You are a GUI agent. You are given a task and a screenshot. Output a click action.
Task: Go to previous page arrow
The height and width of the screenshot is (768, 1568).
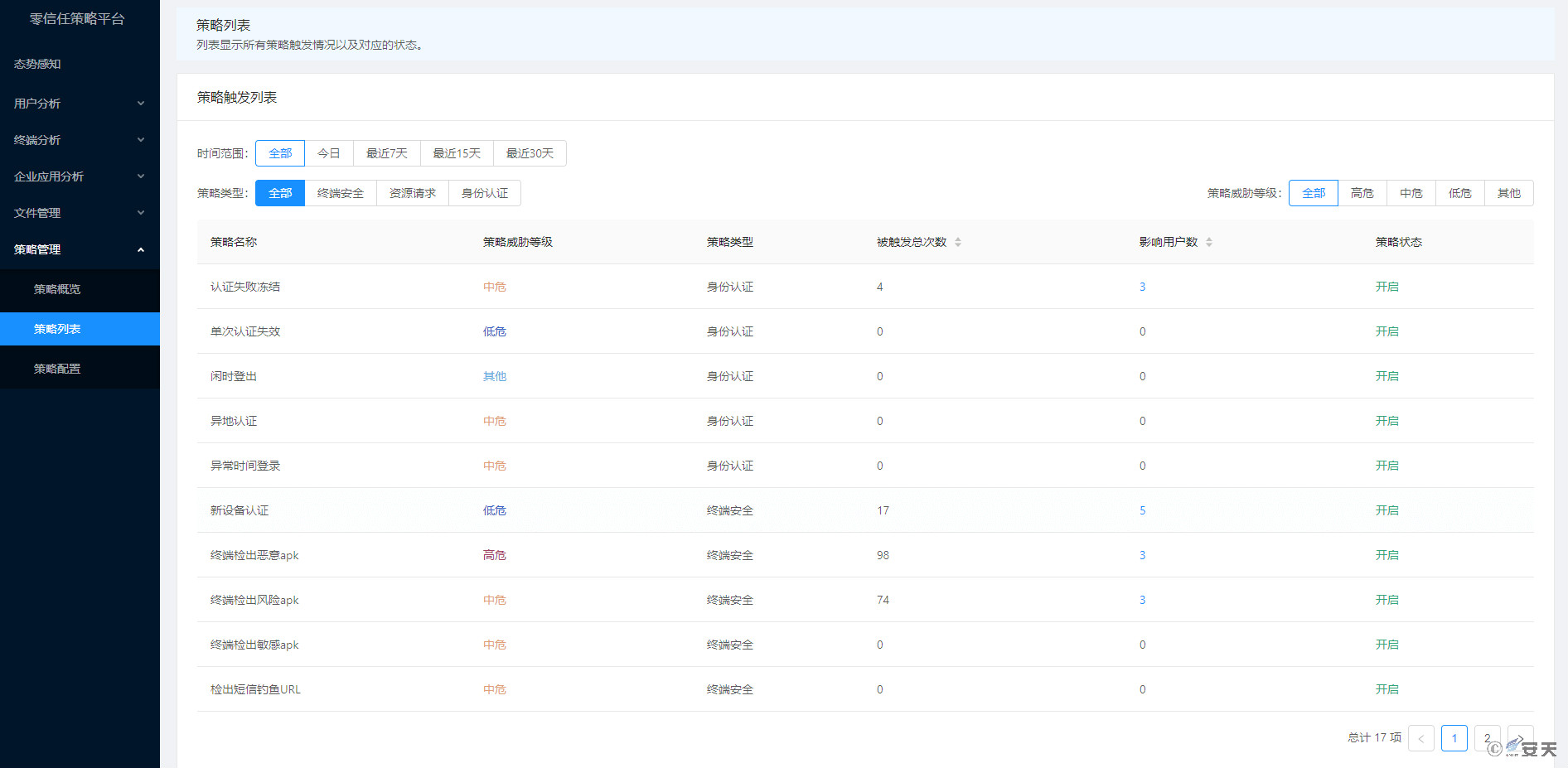1421,738
